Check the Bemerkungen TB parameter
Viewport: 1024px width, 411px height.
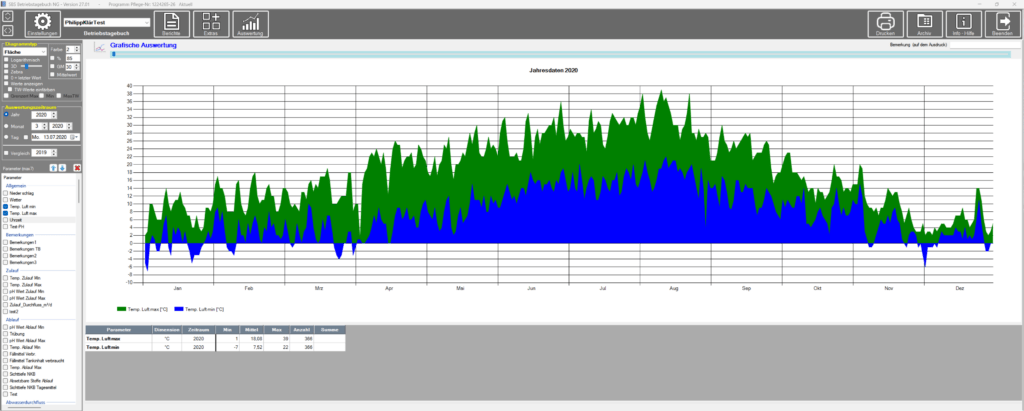point(6,249)
